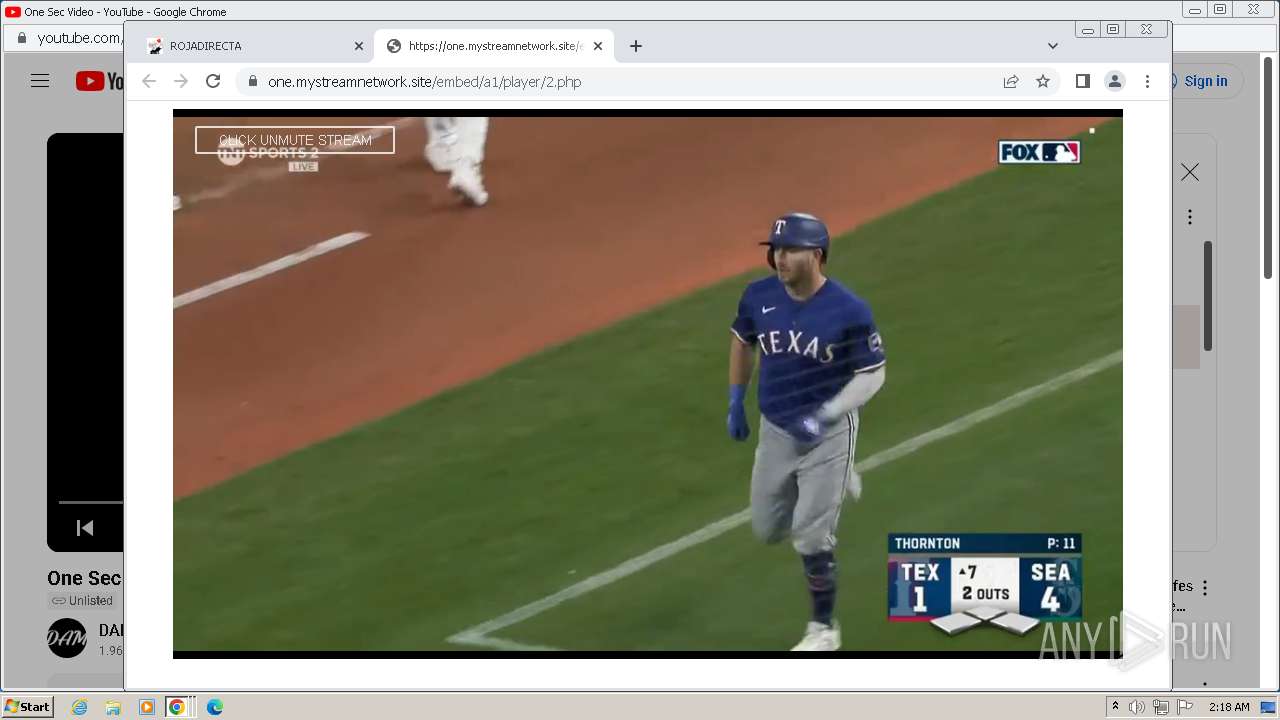Viewport: 1280px width, 720px height.
Task: Open Microsoft Edge from taskbar
Action: [214, 707]
